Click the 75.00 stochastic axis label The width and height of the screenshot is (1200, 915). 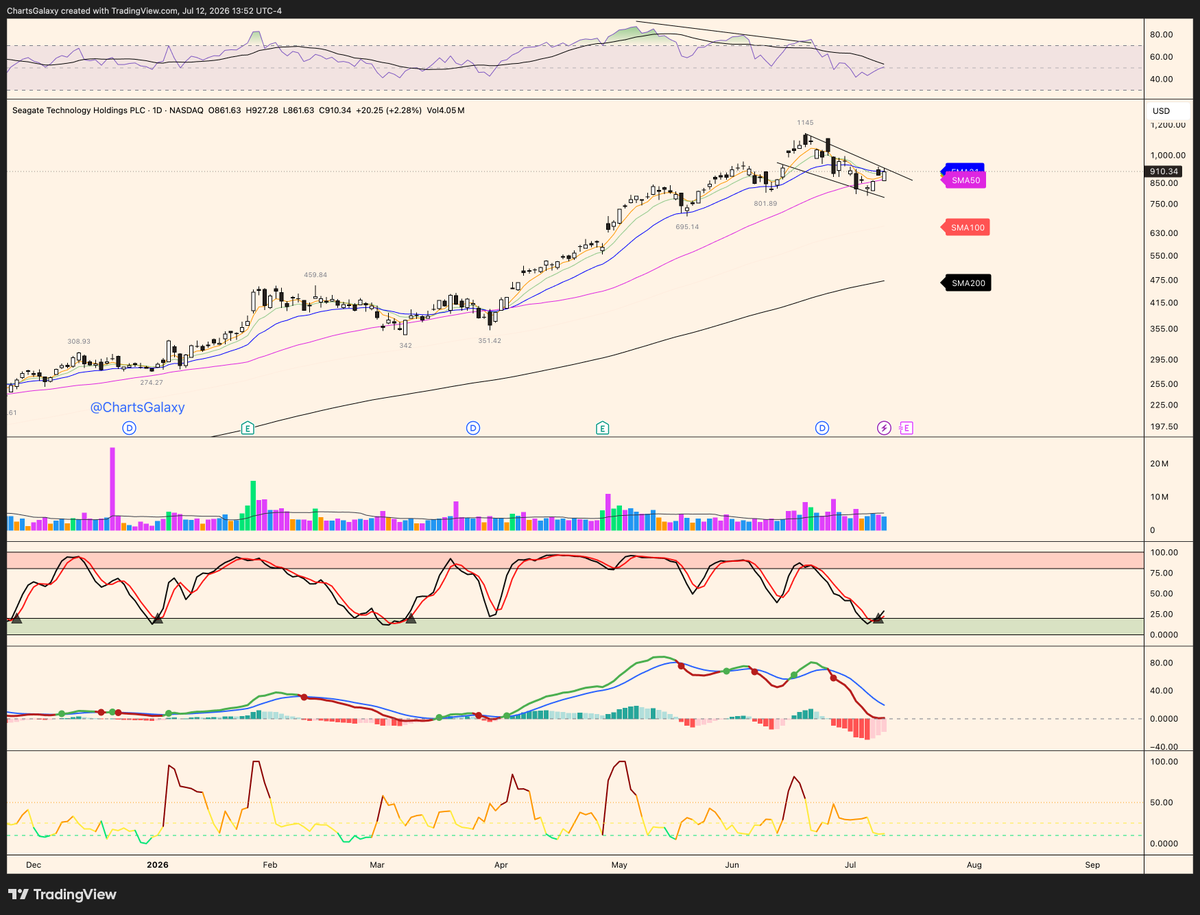1164,574
